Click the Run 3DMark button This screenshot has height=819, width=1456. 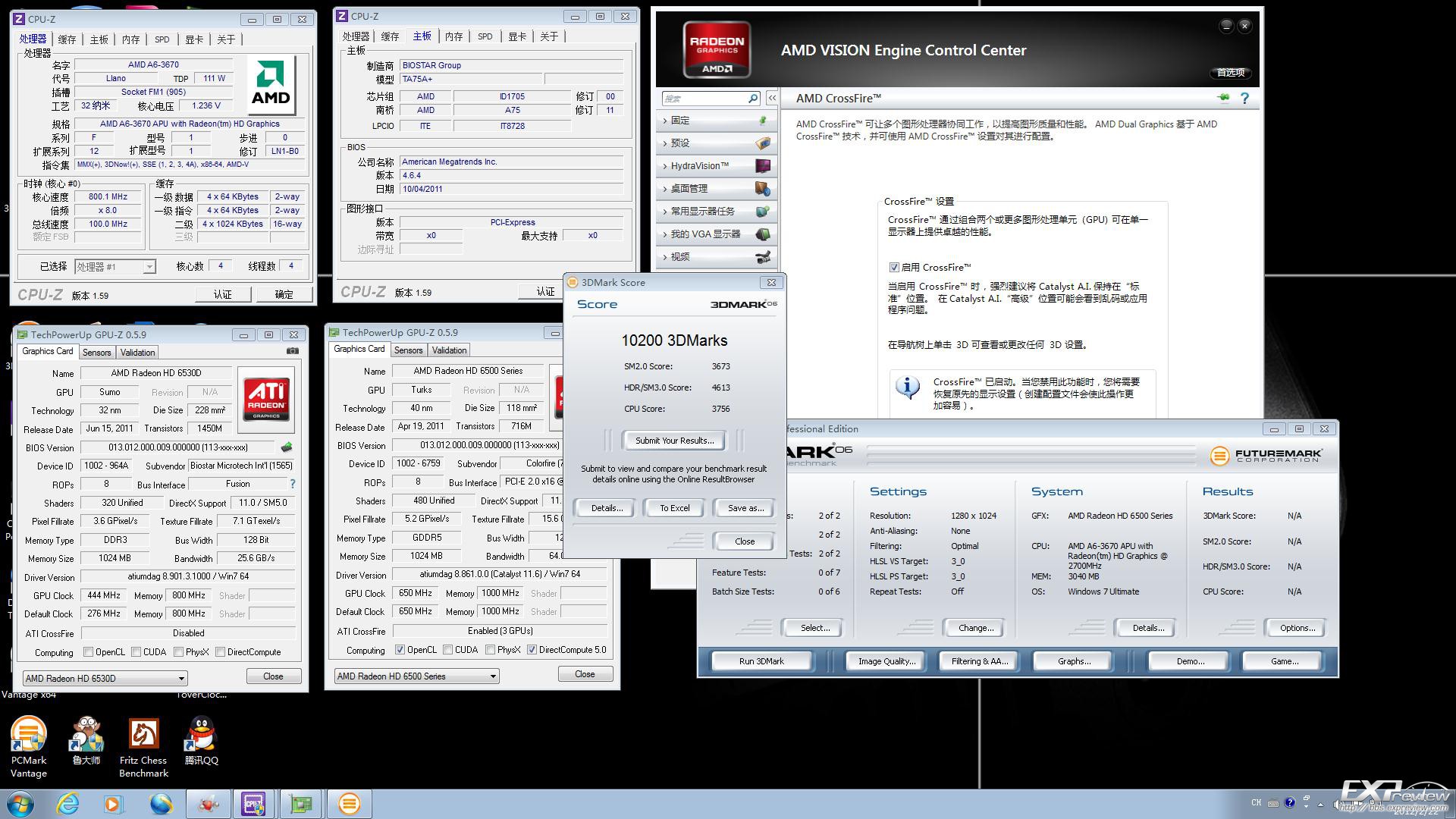pos(761,661)
